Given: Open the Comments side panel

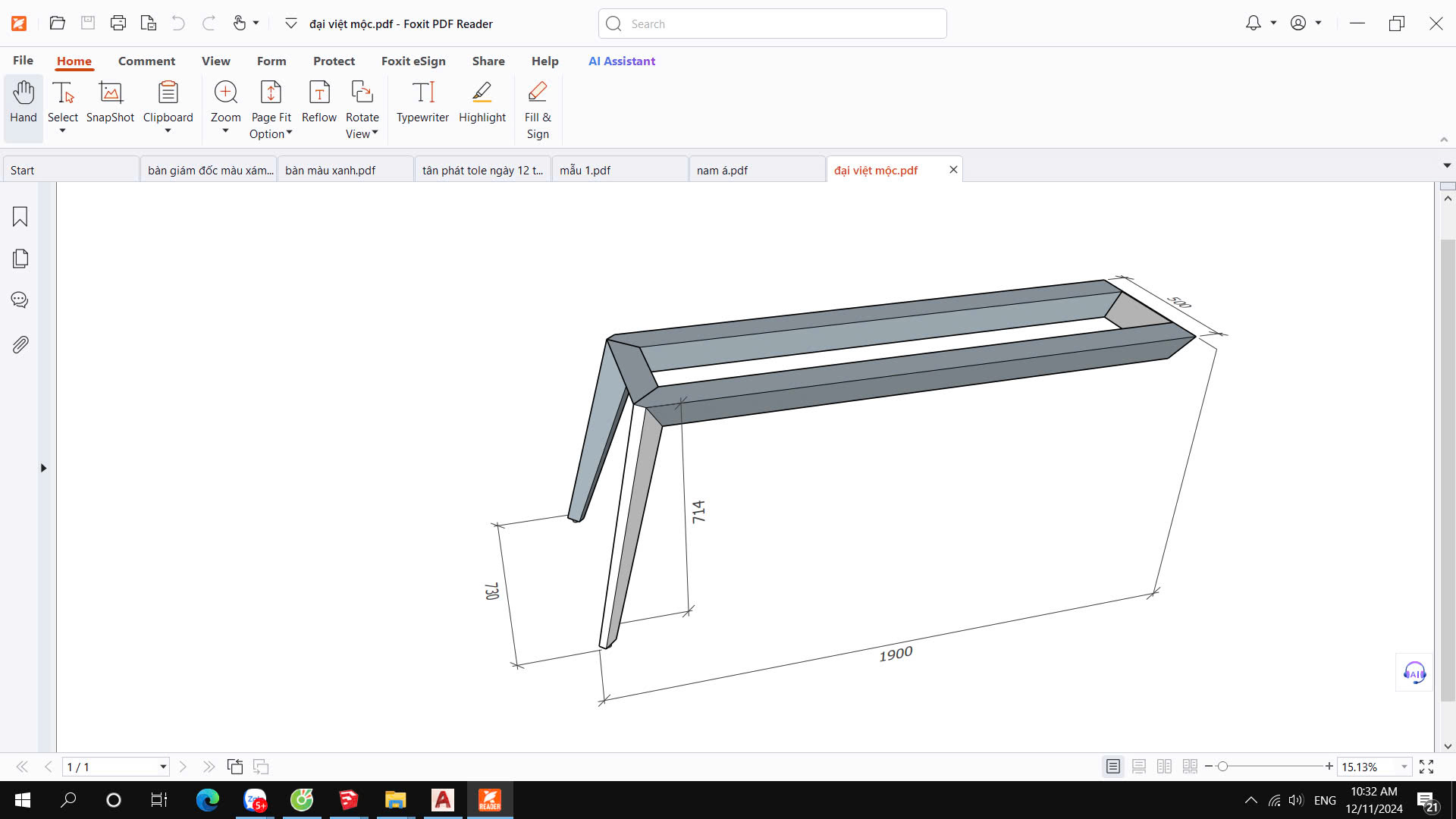Looking at the screenshot, I should click(20, 300).
